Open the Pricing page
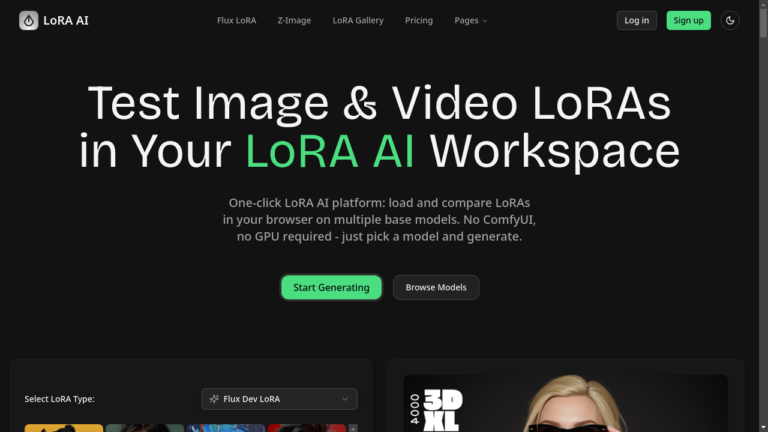The image size is (768, 432). point(419,21)
